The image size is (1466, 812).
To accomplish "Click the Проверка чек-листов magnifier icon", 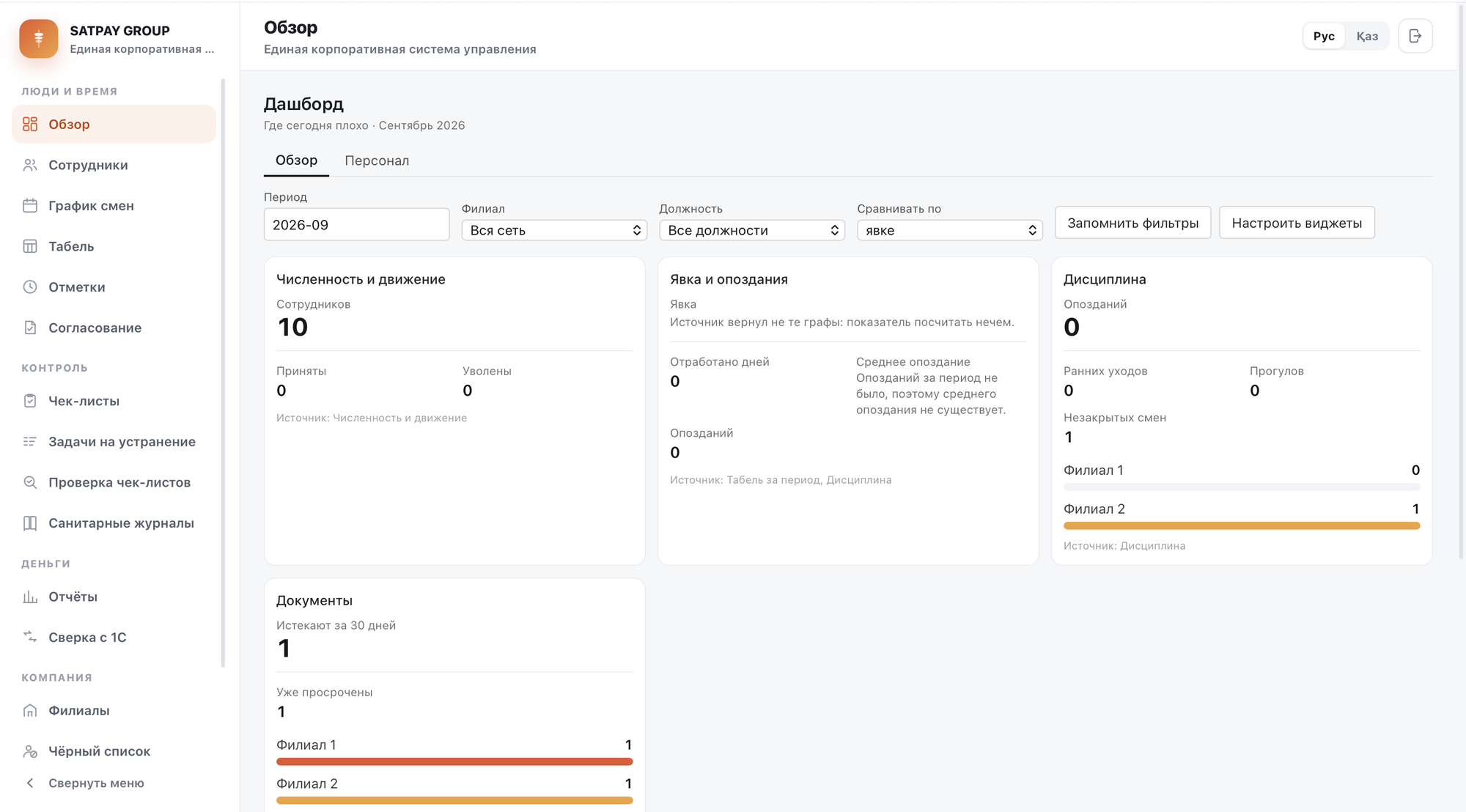I will pyautogui.click(x=30, y=482).
